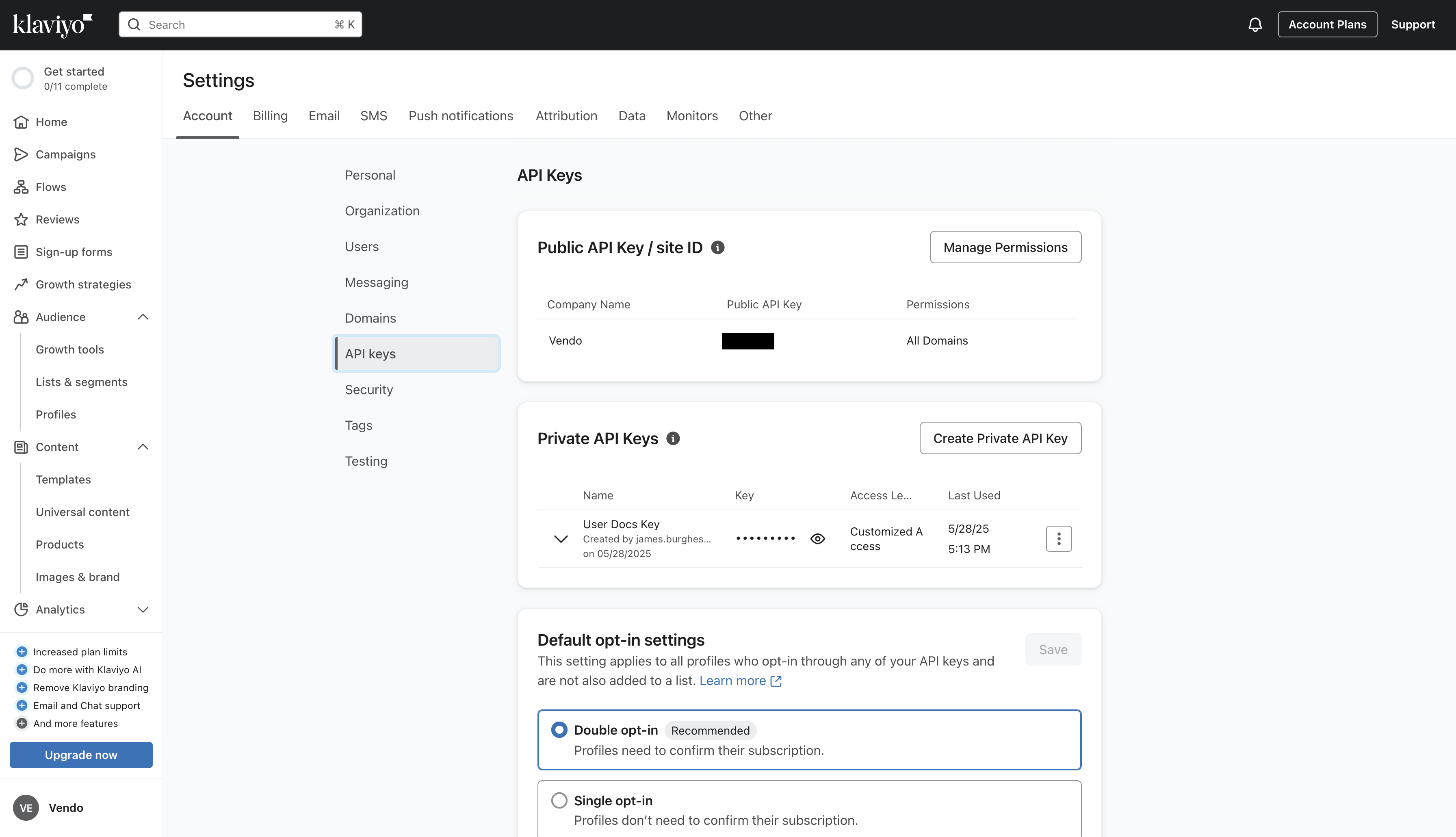Screen dimensions: 1456x837
Task: Open Products under Content
Action: (60, 544)
